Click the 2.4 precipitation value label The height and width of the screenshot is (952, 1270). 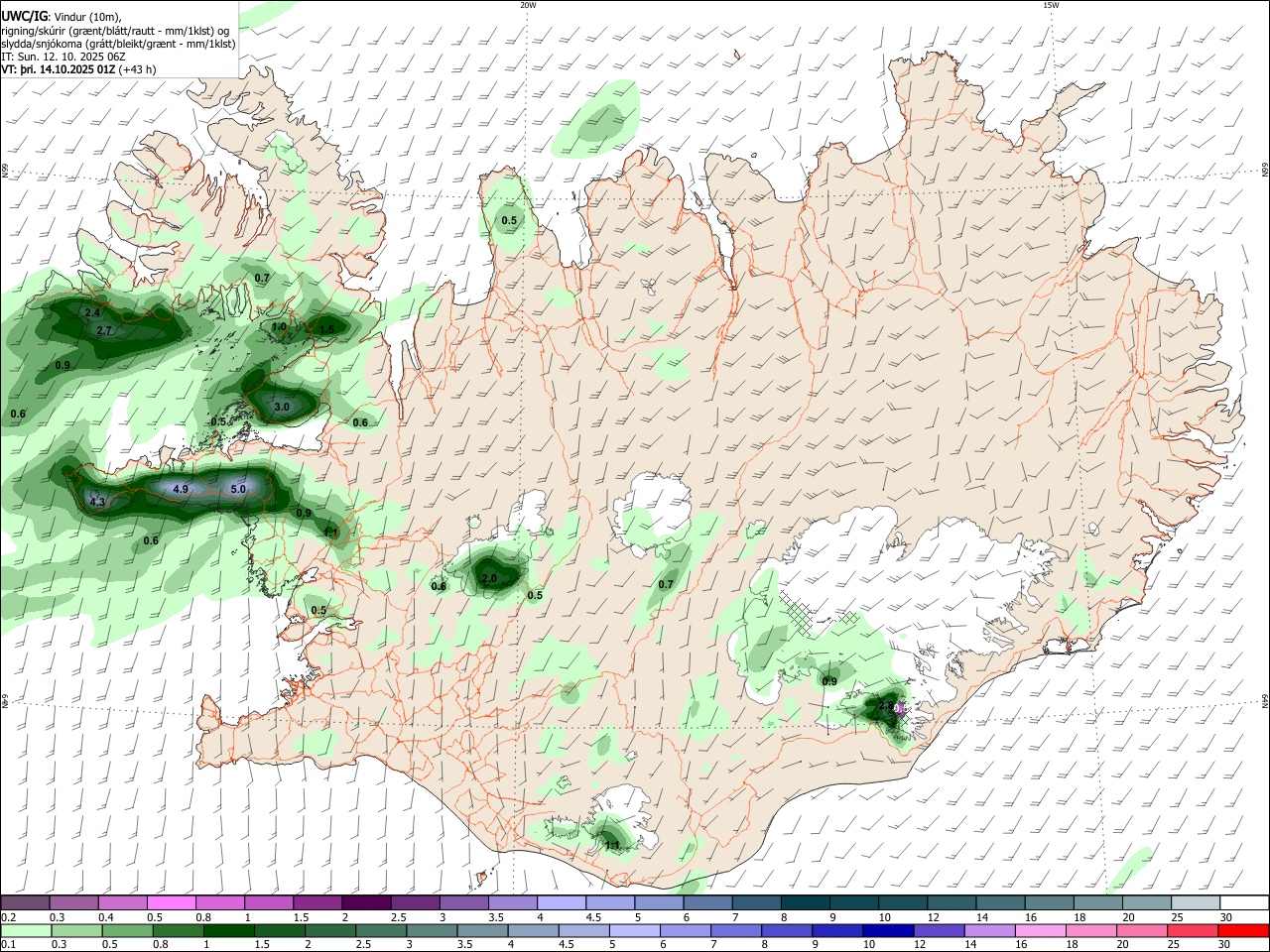click(x=92, y=313)
